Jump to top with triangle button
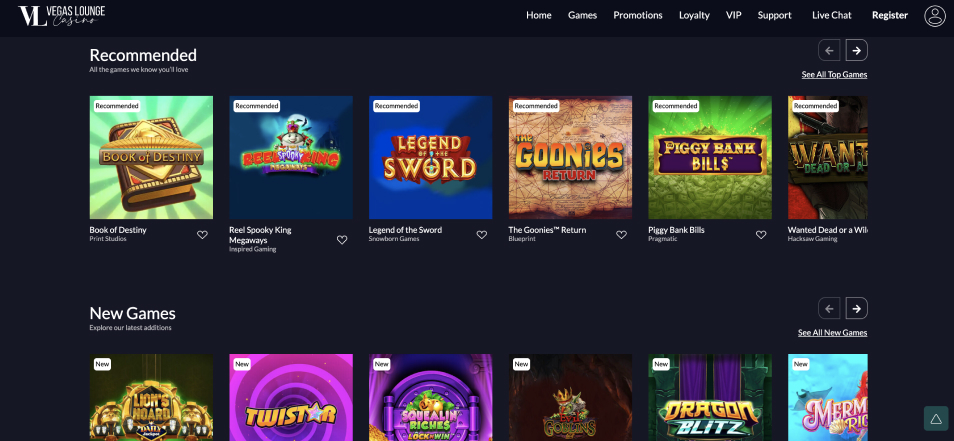This screenshot has height=441, width=954. [x=936, y=418]
